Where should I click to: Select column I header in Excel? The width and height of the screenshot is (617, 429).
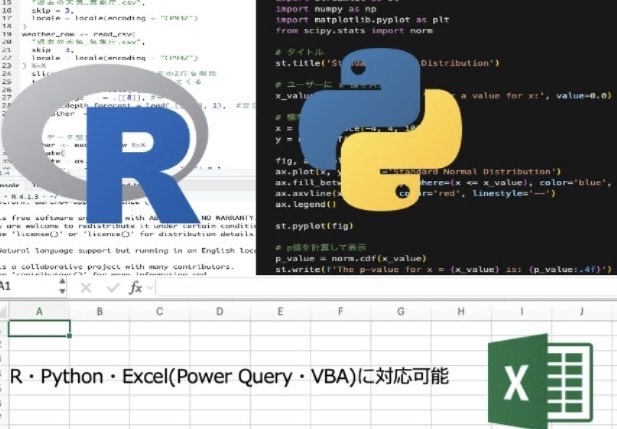[521, 311]
